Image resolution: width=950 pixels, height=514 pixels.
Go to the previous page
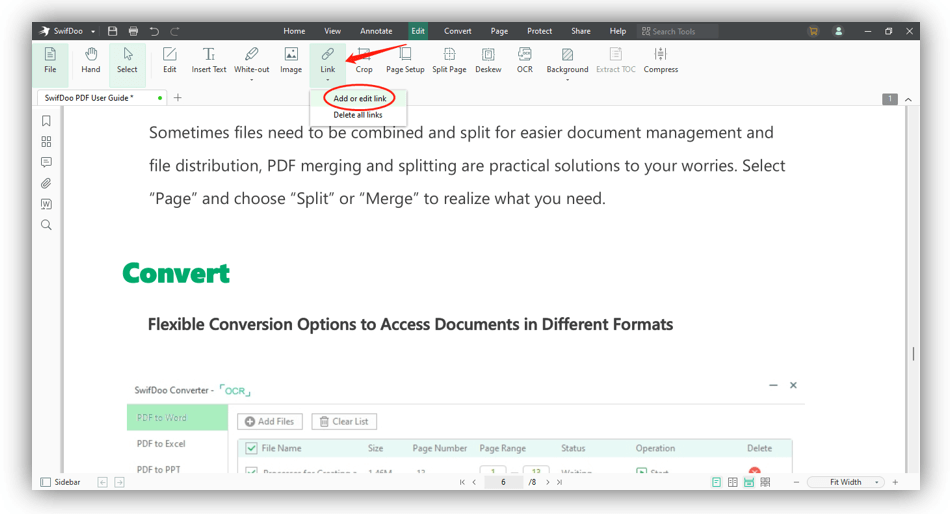point(474,482)
